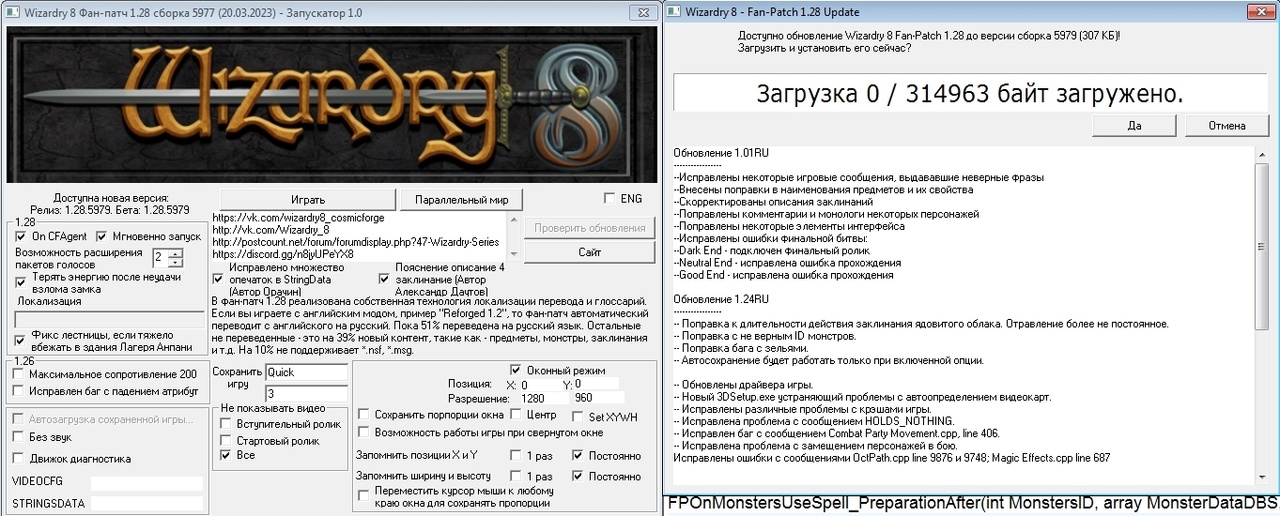Enable the Центр checkbox
The width and height of the screenshot is (1280, 516).
click(516, 414)
